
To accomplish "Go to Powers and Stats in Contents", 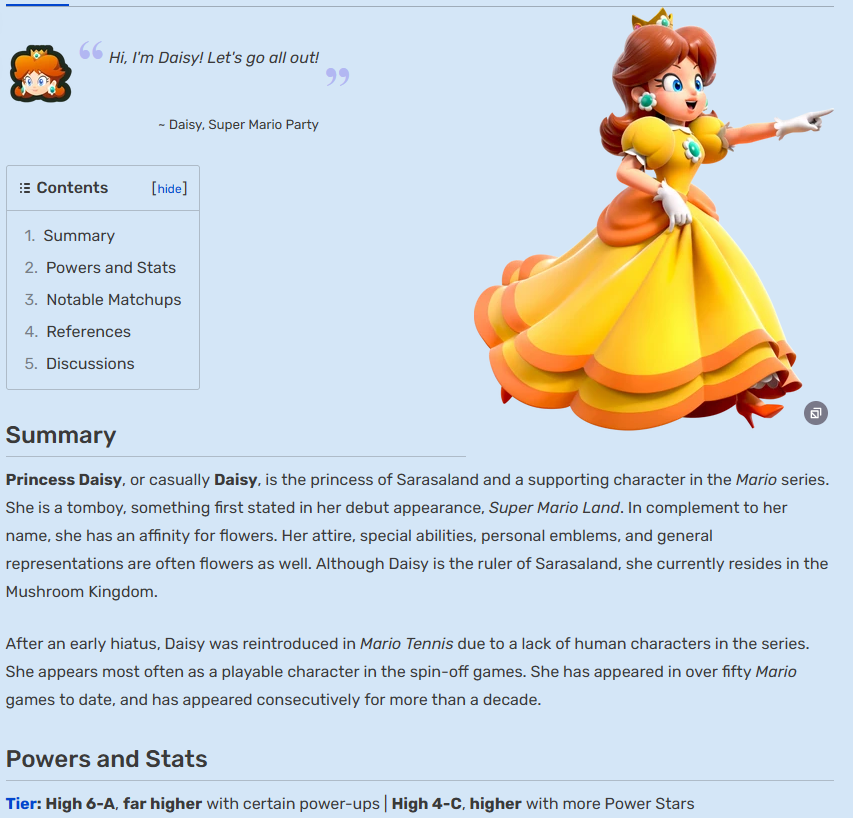I will 111,268.
